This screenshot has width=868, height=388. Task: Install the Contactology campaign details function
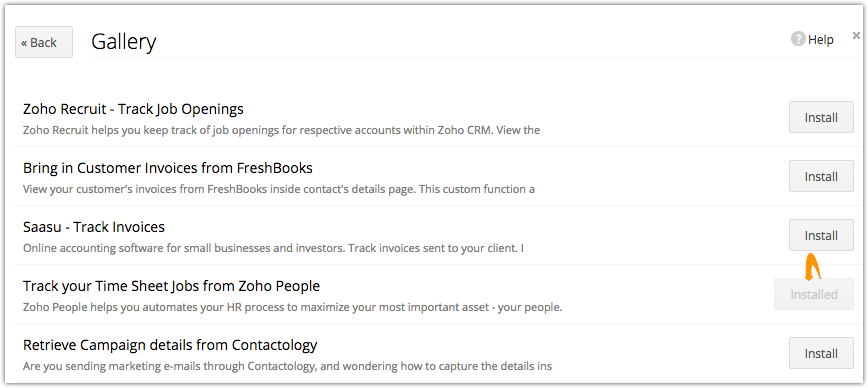pos(821,353)
